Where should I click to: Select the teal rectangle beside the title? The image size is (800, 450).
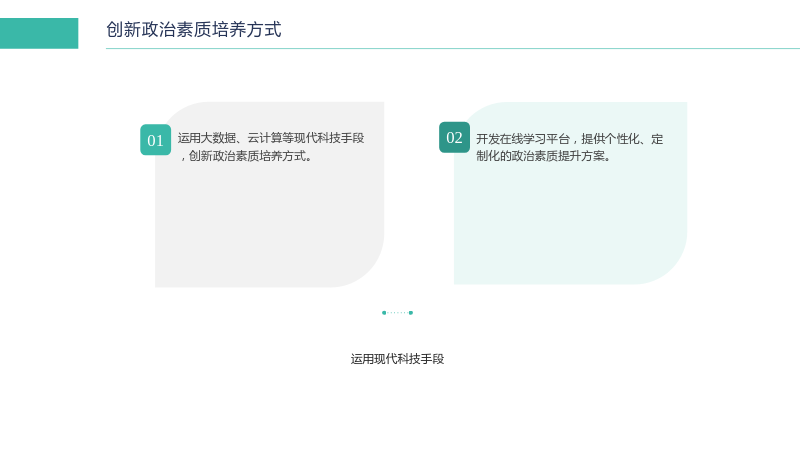point(39,33)
